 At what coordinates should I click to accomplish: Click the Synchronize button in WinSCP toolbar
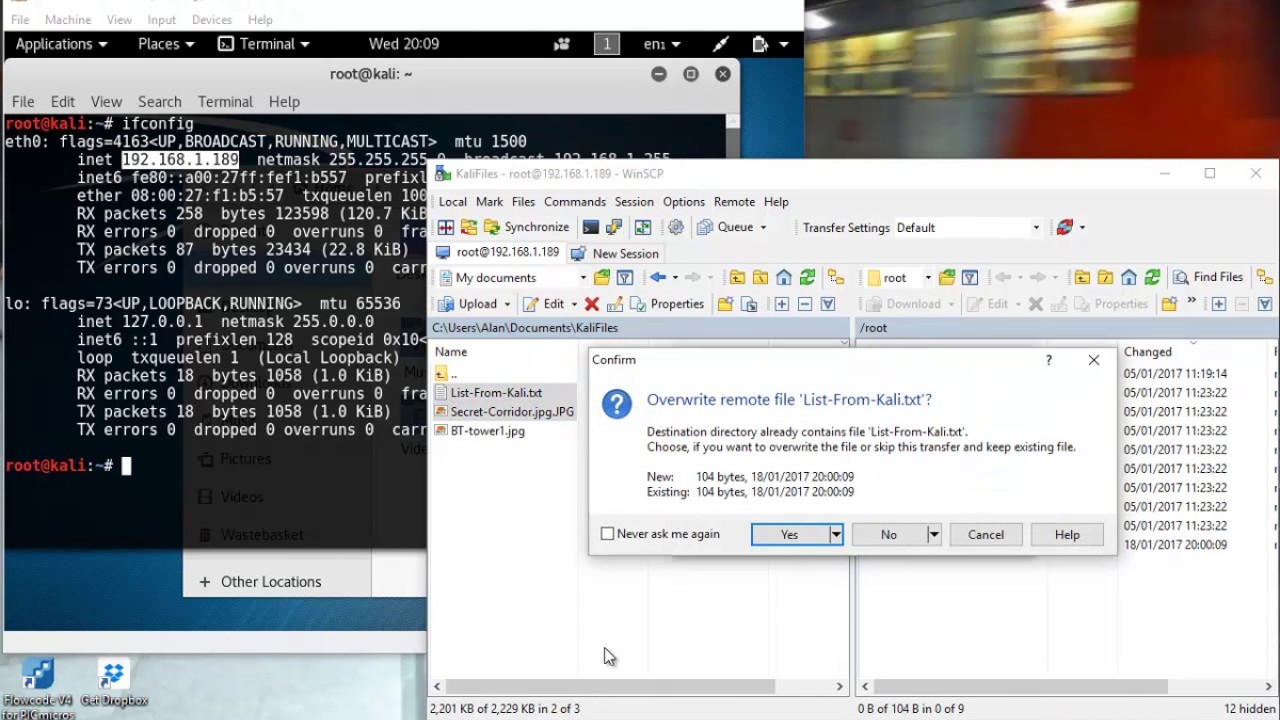tap(526, 227)
